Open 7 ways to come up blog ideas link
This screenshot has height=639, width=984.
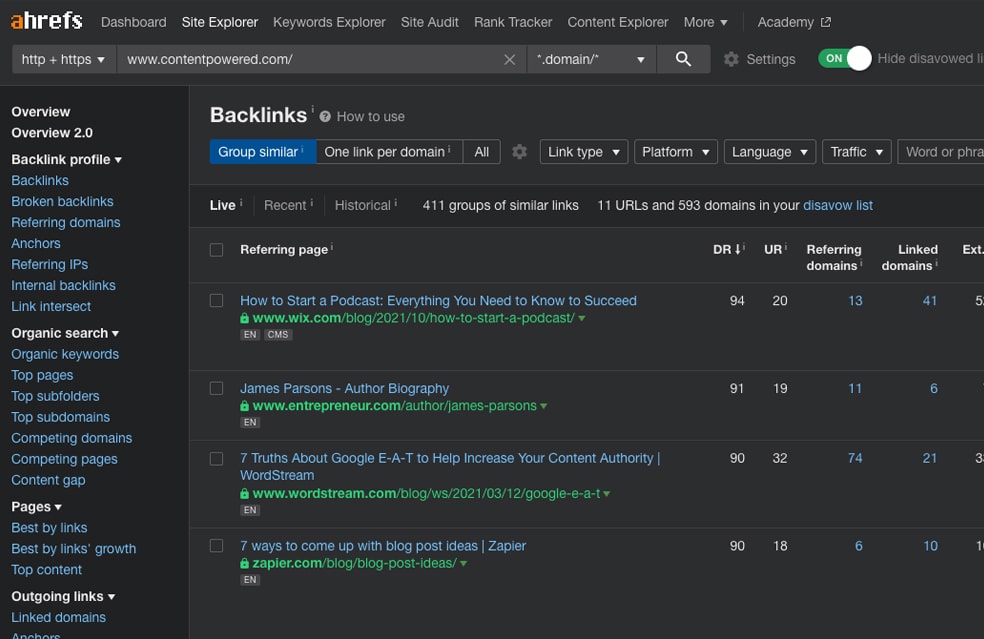pos(383,546)
